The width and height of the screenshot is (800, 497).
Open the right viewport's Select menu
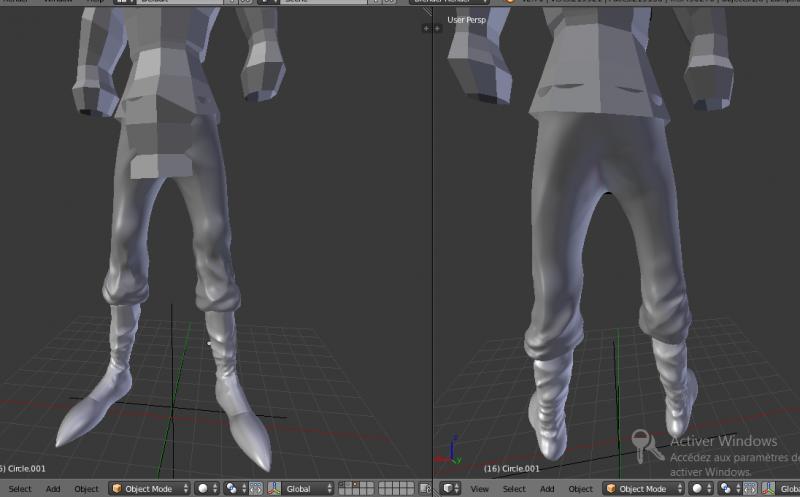point(514,489)
